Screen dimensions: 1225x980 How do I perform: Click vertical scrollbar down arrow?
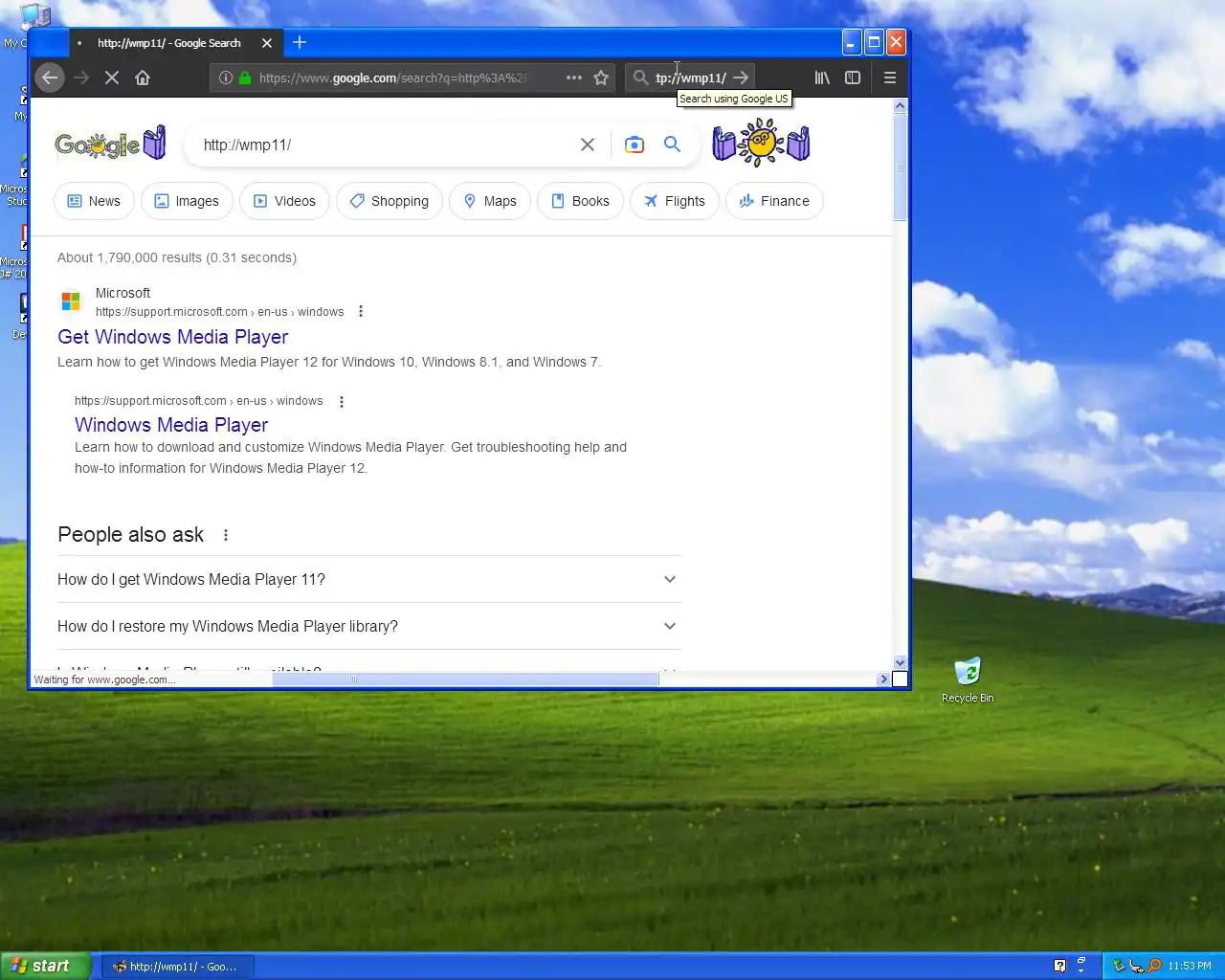(900, 662)
